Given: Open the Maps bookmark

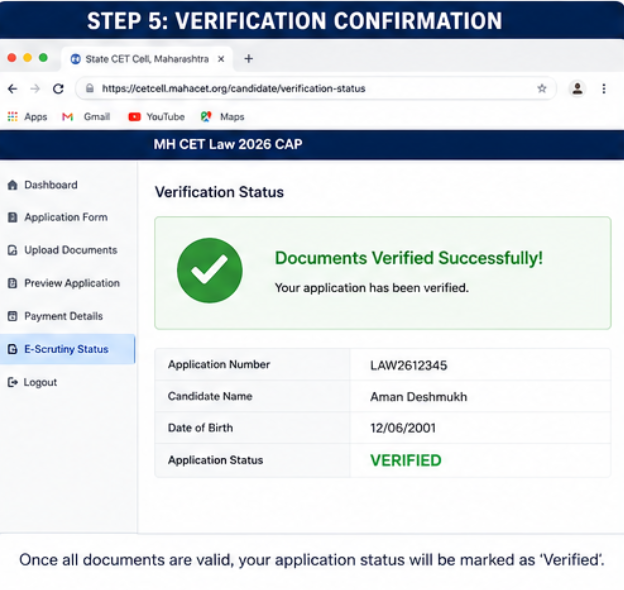Looking at the screenshot, I should (232, 117).
